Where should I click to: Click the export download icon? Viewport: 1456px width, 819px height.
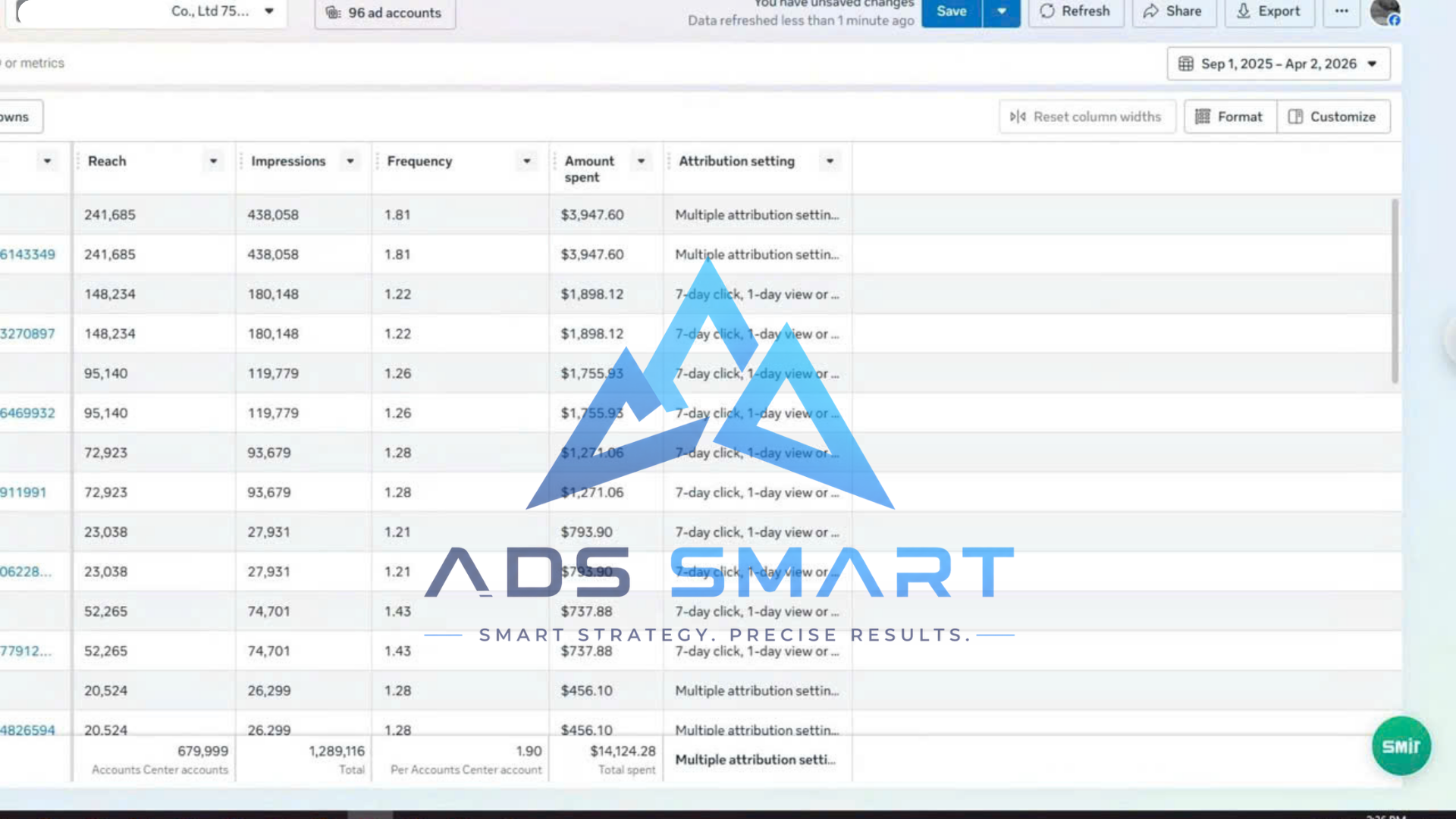1244,11
